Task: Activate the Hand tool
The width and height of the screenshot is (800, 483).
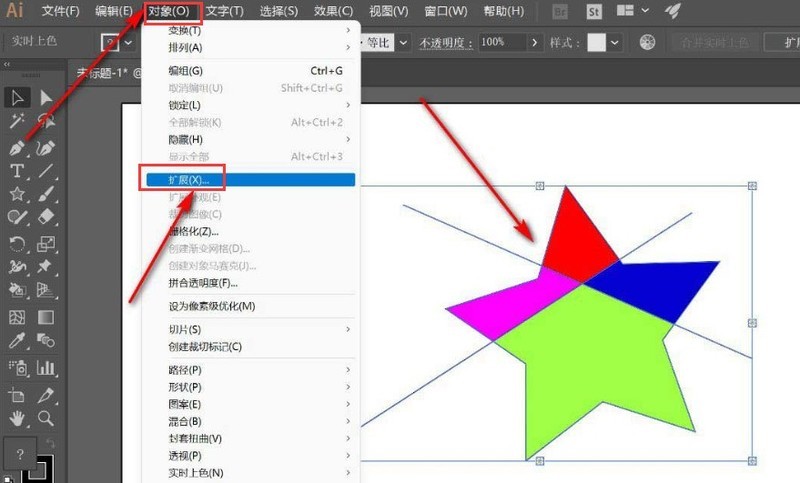Action: point(17,419)
